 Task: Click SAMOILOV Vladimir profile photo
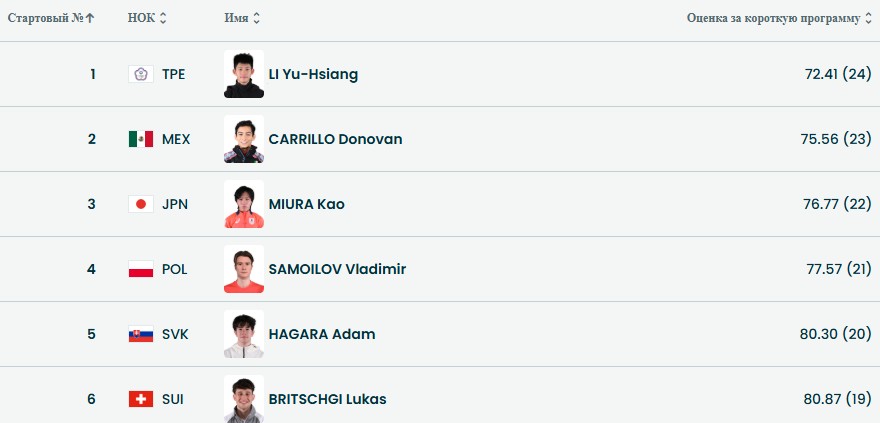(x=244, y=269)
